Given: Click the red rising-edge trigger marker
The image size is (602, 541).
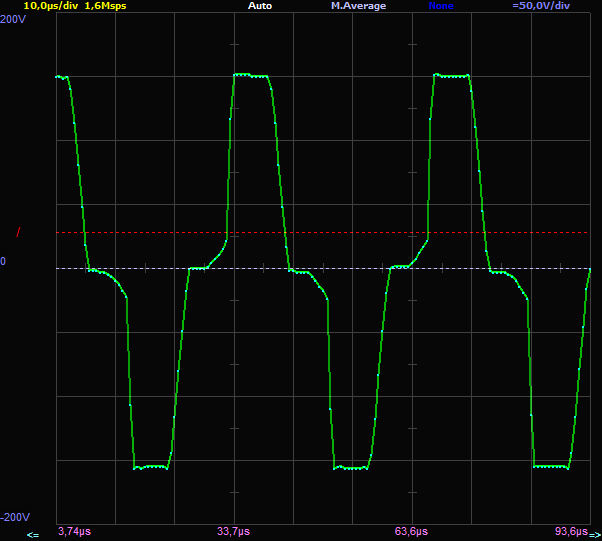Looking at the screenshot, I should (x=17, y=233).
